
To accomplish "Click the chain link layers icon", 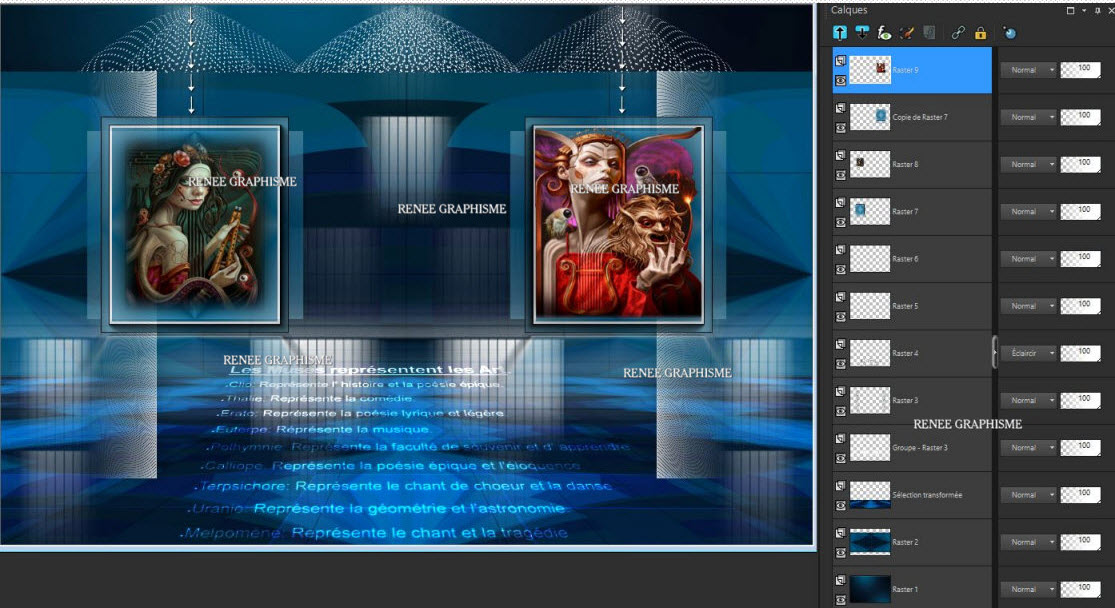I will pyautogui.click(x=958, y=33).
